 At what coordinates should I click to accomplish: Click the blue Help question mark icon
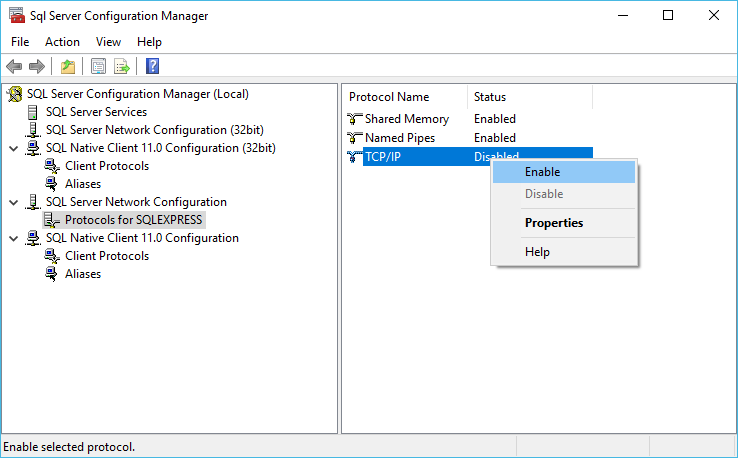(x=152, y=66)
